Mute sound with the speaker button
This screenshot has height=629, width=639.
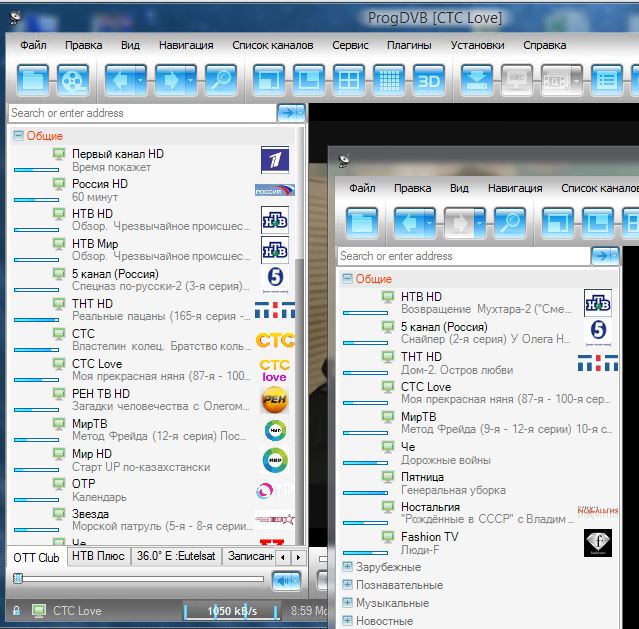286,580
